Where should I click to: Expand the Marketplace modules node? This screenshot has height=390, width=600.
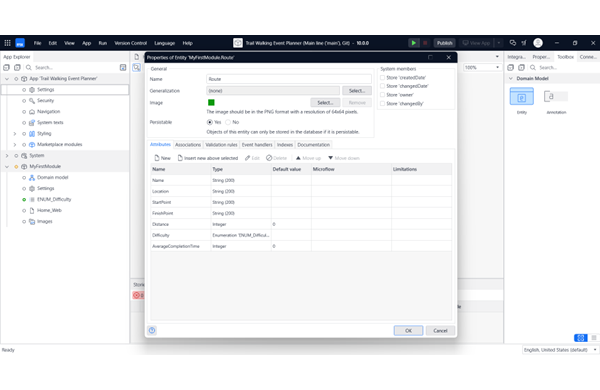[15, 145]
